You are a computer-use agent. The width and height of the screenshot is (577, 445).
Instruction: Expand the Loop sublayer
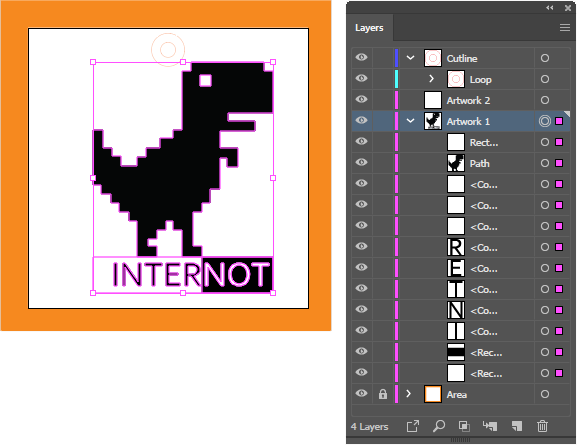[x=431, y=79]
